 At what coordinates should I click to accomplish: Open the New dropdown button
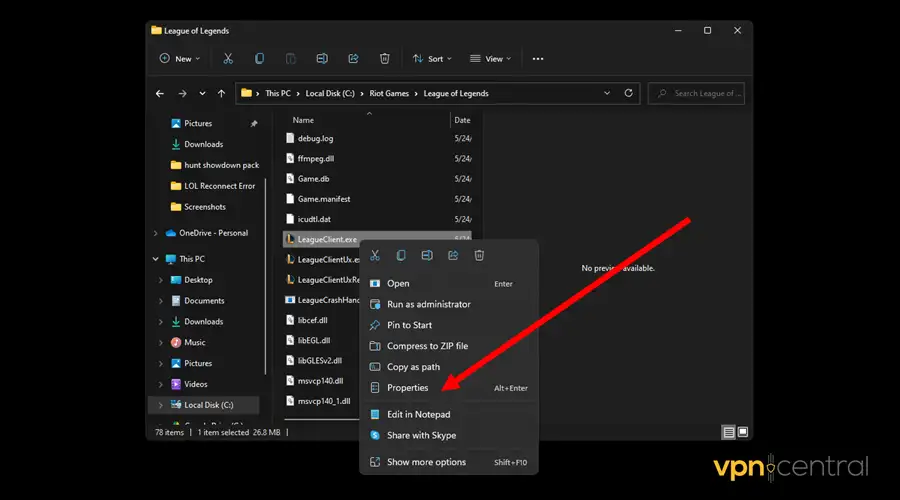(180, 59)
